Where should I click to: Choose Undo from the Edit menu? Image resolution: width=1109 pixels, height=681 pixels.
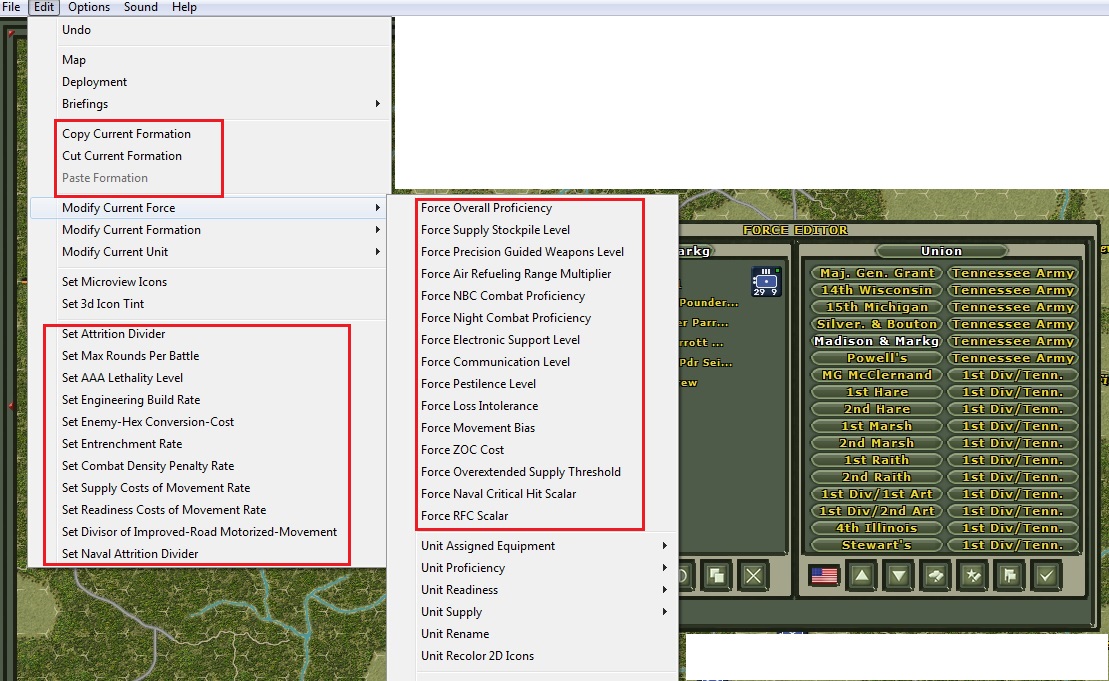(76, 30)
